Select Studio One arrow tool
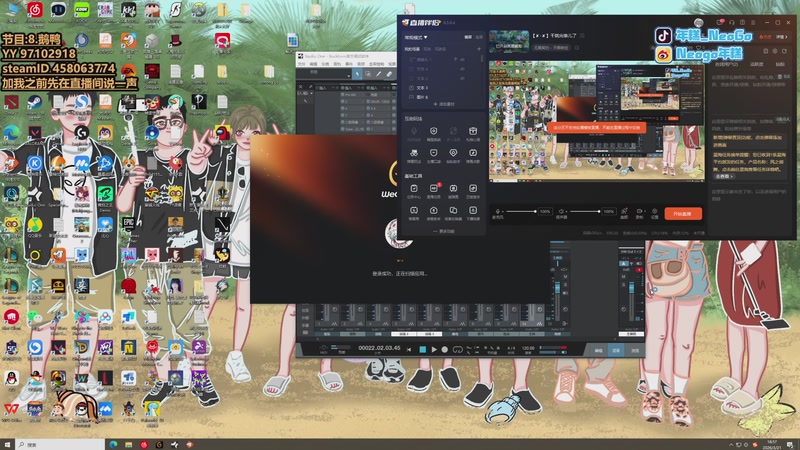The height and width of the screenshot is (450, 800). (x=357, y=73)
